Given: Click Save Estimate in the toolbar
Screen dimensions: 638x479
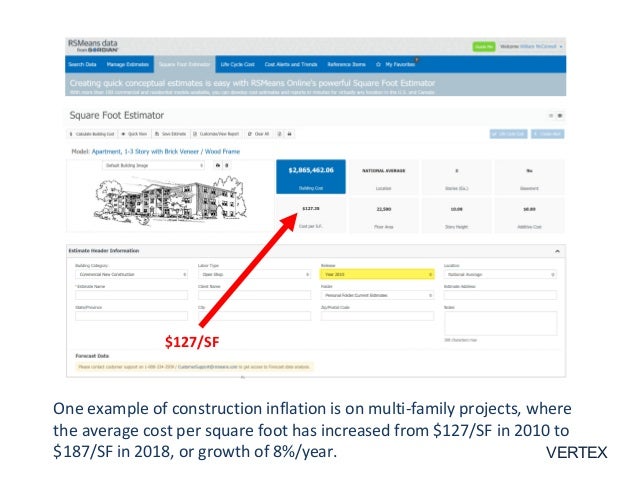Looking at the screenshot, I should (170, 134).
